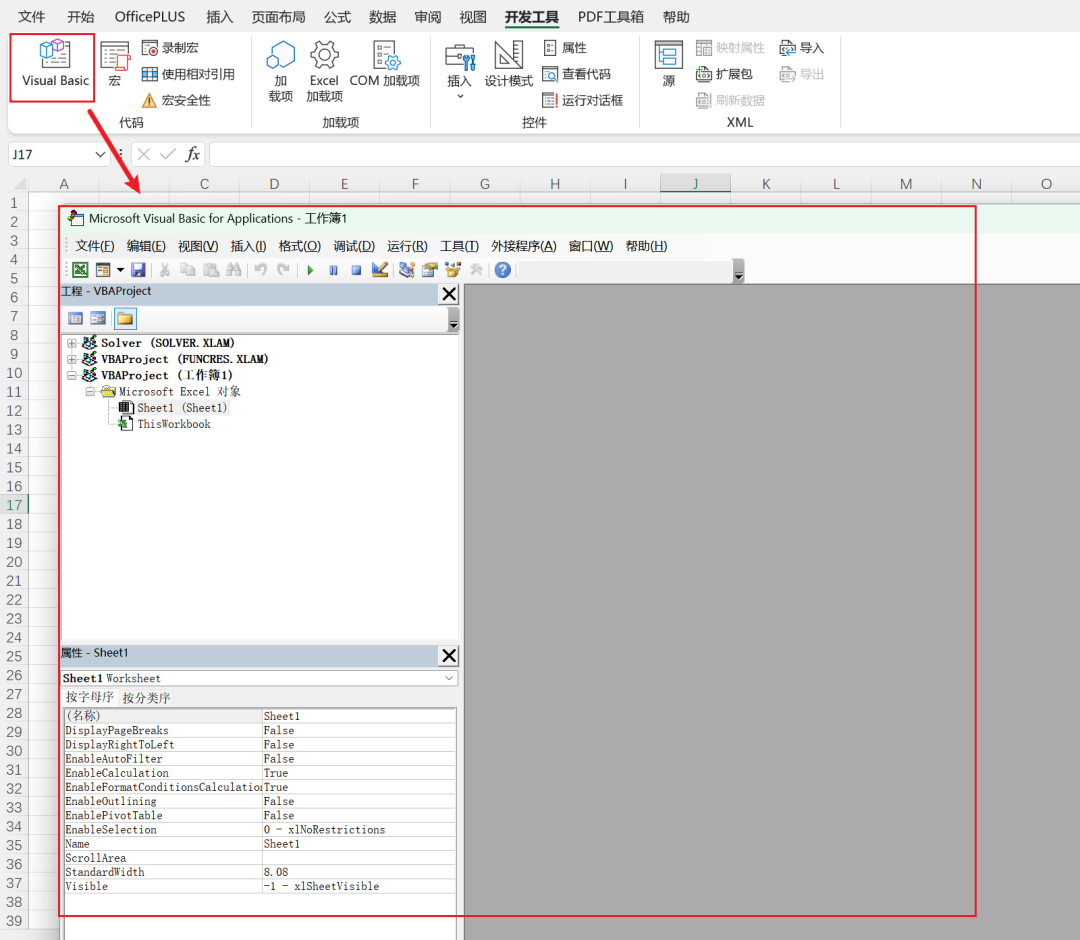
Task: Toggle Use Relative References option
Action: 189,74
